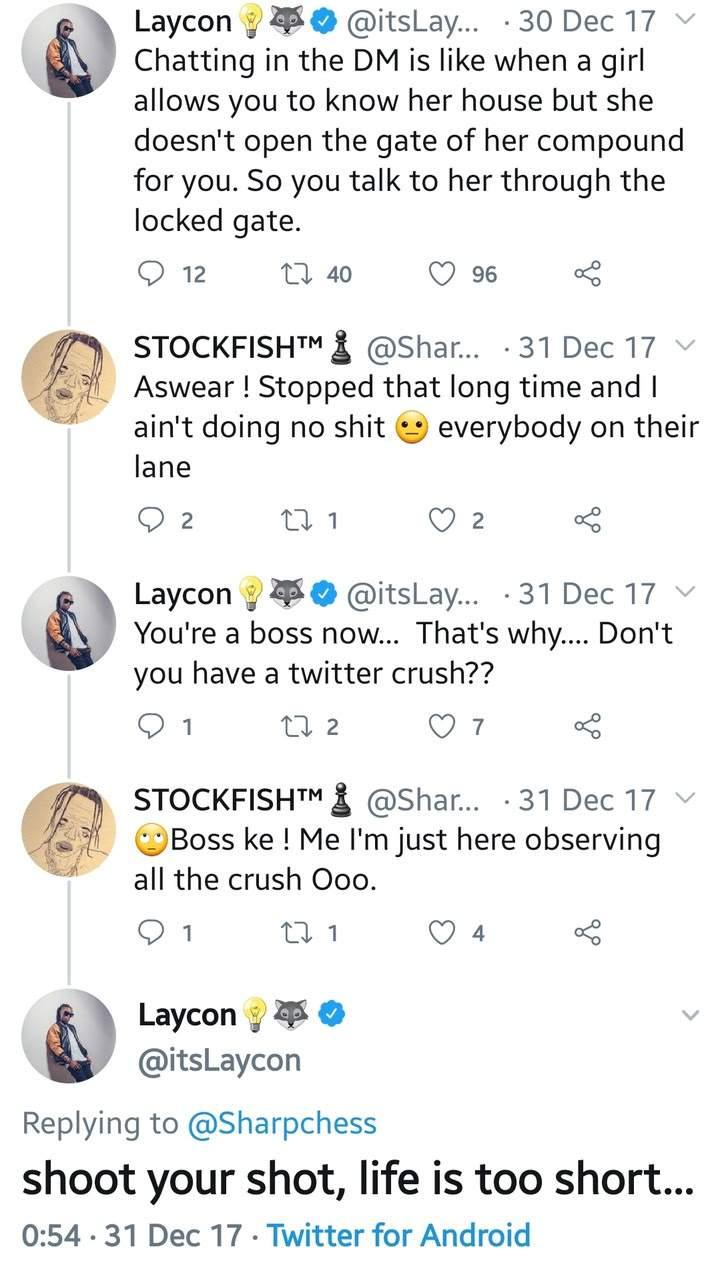This screenshot has height=1267, width=720.
Task: Share STOCKFISH's 'Boss ke' tweet
Action: point(587,932)
